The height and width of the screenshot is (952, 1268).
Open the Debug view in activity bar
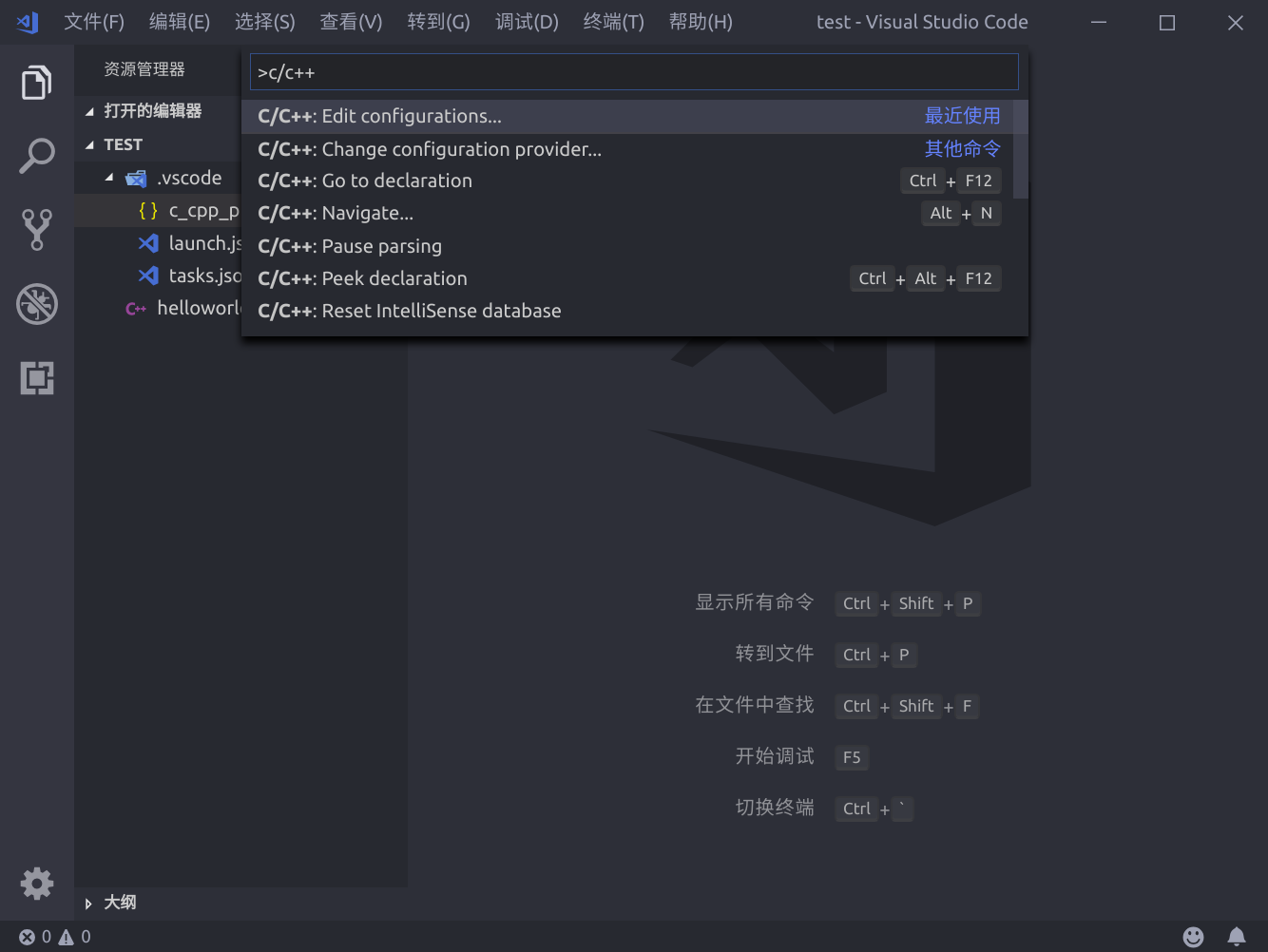pos(37,304)
